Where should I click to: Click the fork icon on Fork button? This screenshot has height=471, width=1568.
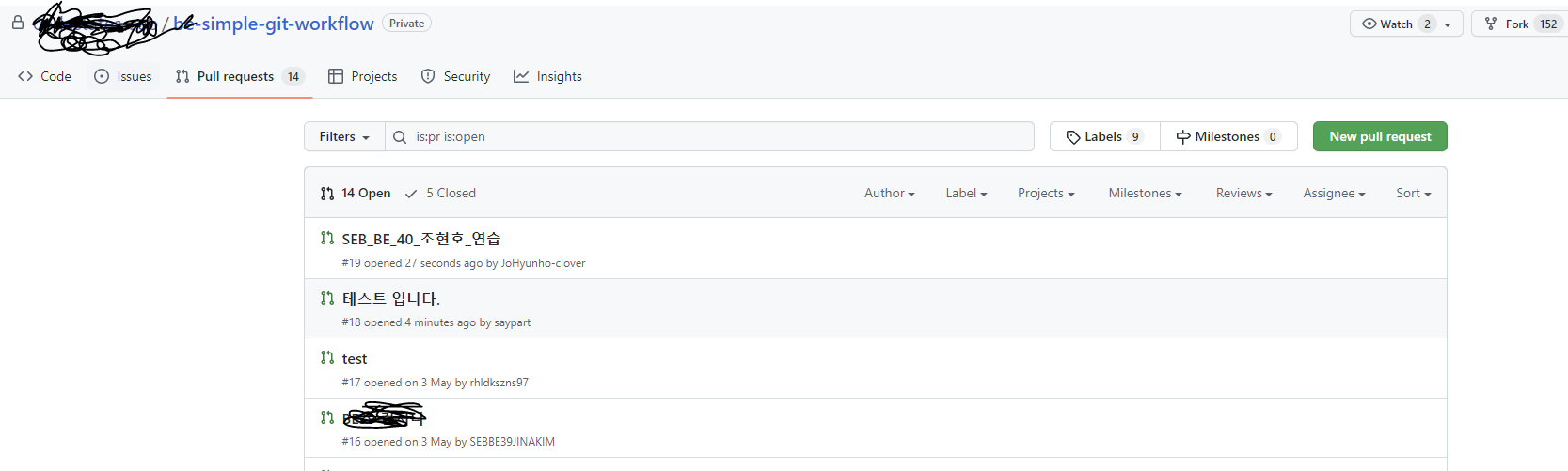tap(1491, 24)
